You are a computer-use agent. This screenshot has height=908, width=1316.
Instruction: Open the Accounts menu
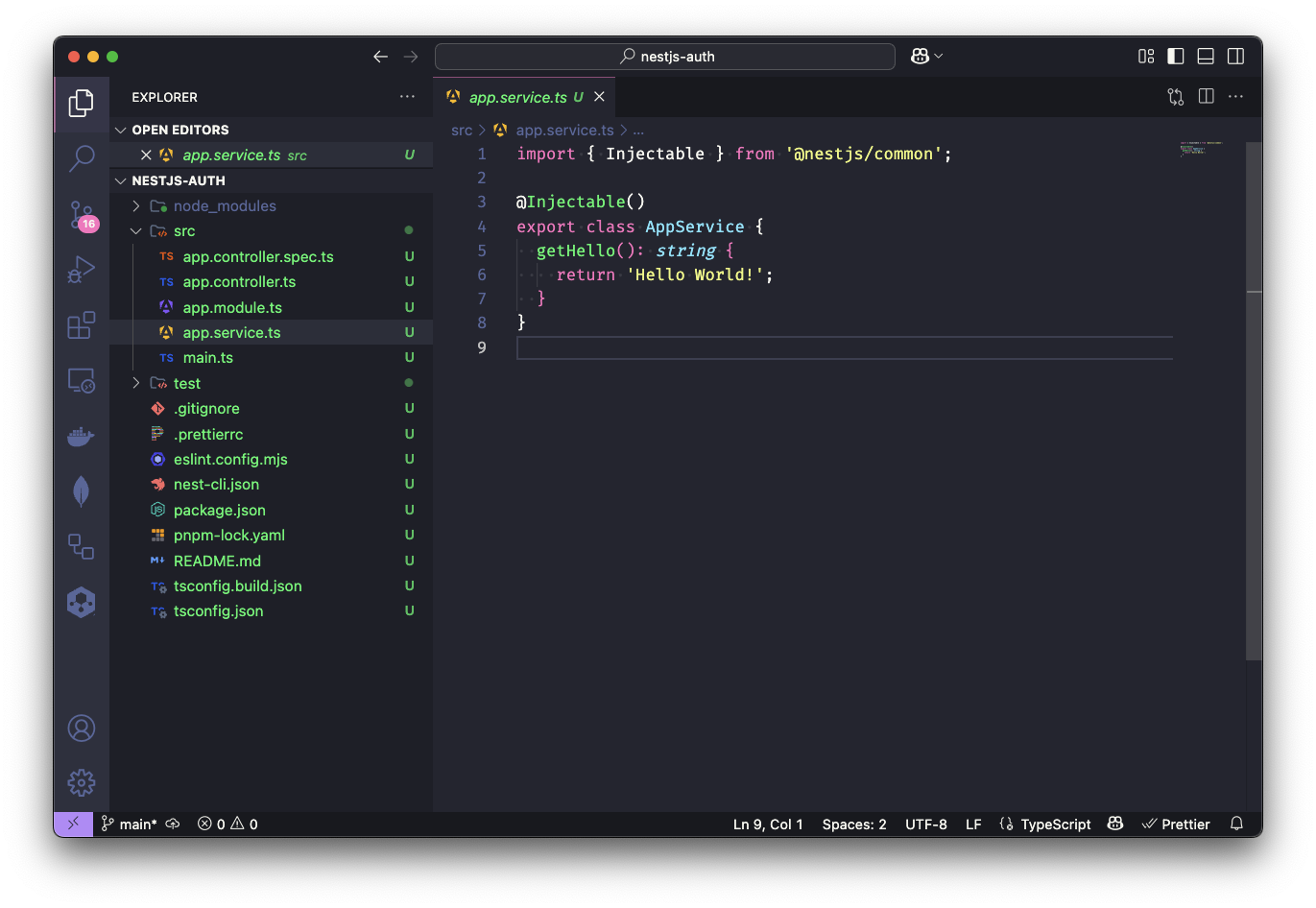82,729
